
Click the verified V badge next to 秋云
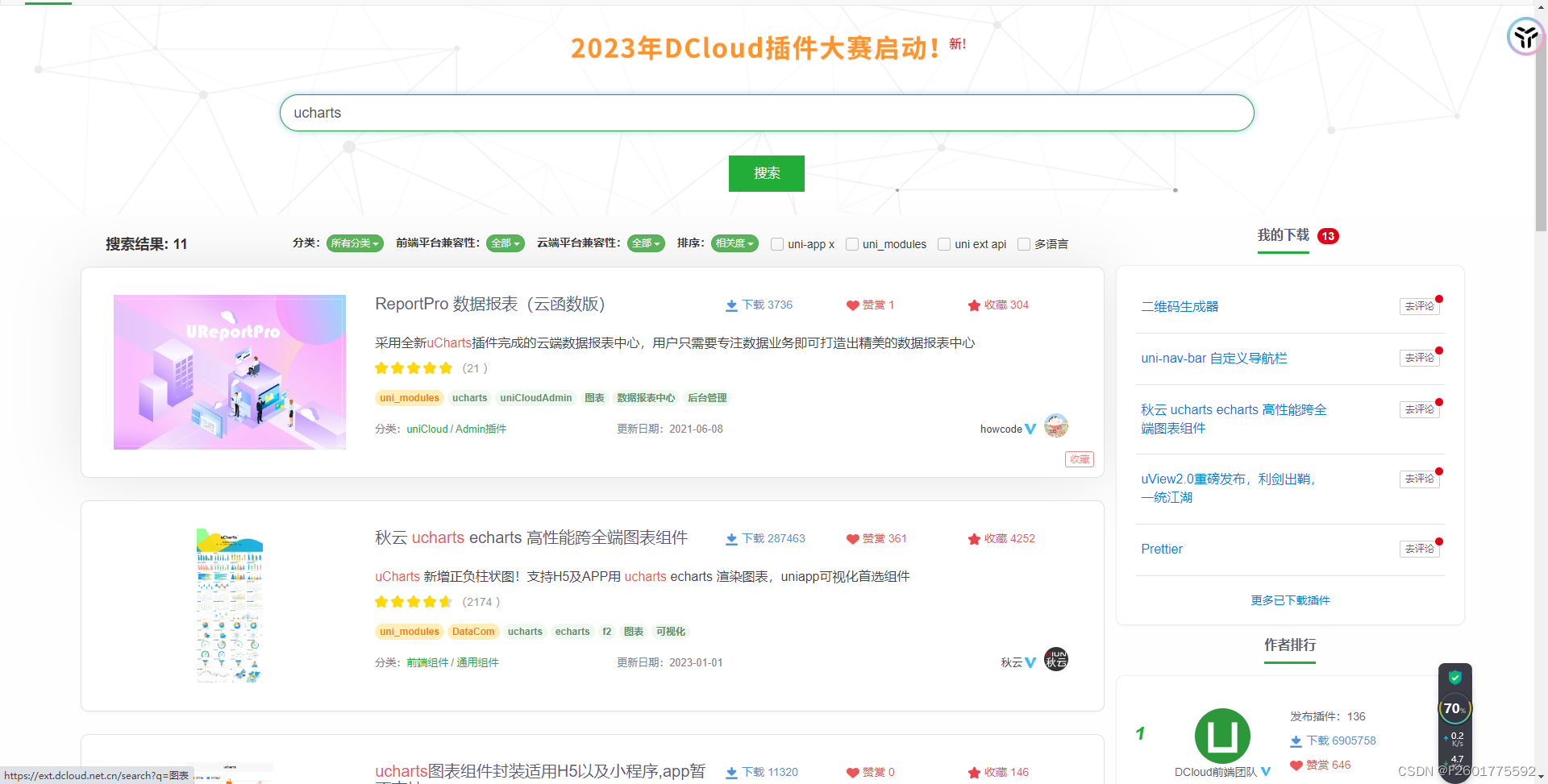click(x=1030, y=662)
